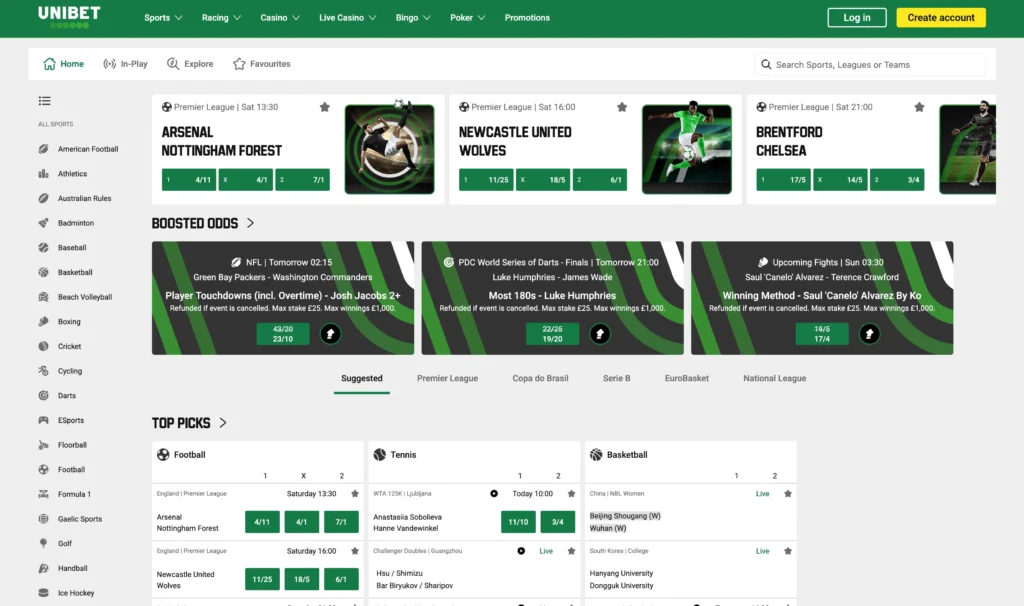
Task: Click the Cycling icon in the sports list
Action: click(44, 371)
